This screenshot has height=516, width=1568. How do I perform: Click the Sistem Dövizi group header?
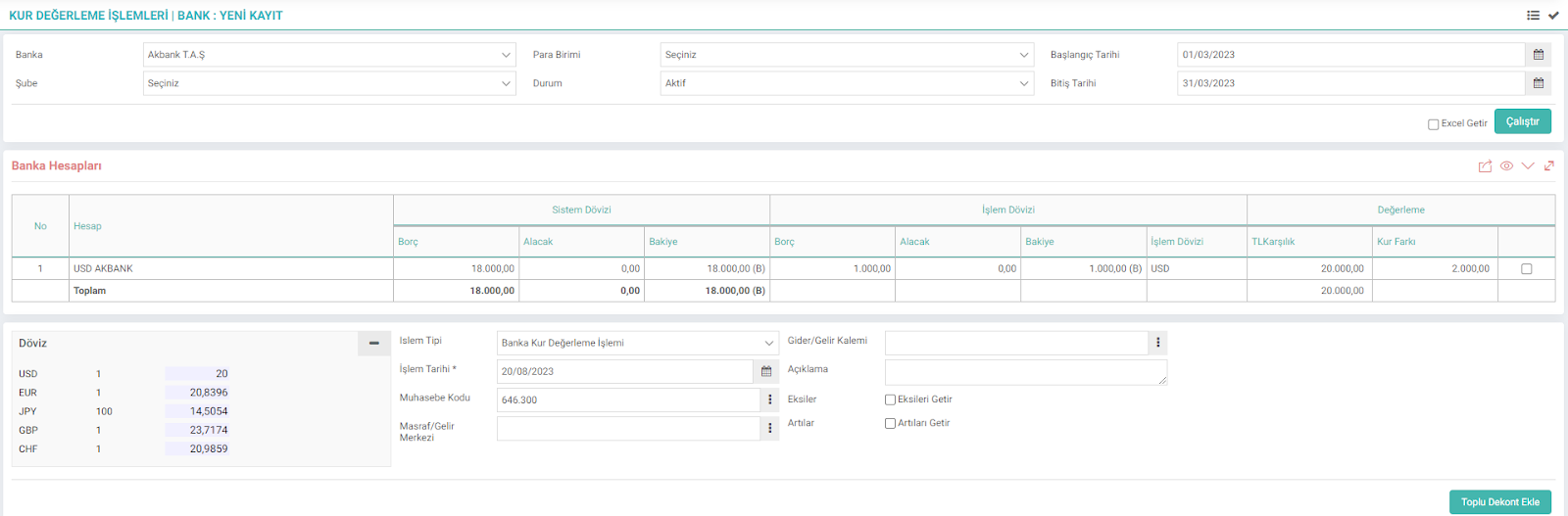coord(581,210)
